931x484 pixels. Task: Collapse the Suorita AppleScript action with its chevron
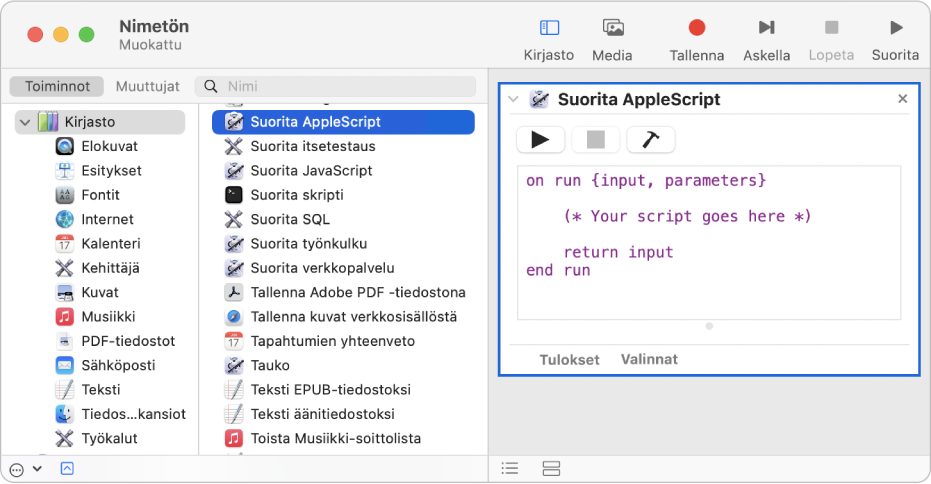coord(513,99)
